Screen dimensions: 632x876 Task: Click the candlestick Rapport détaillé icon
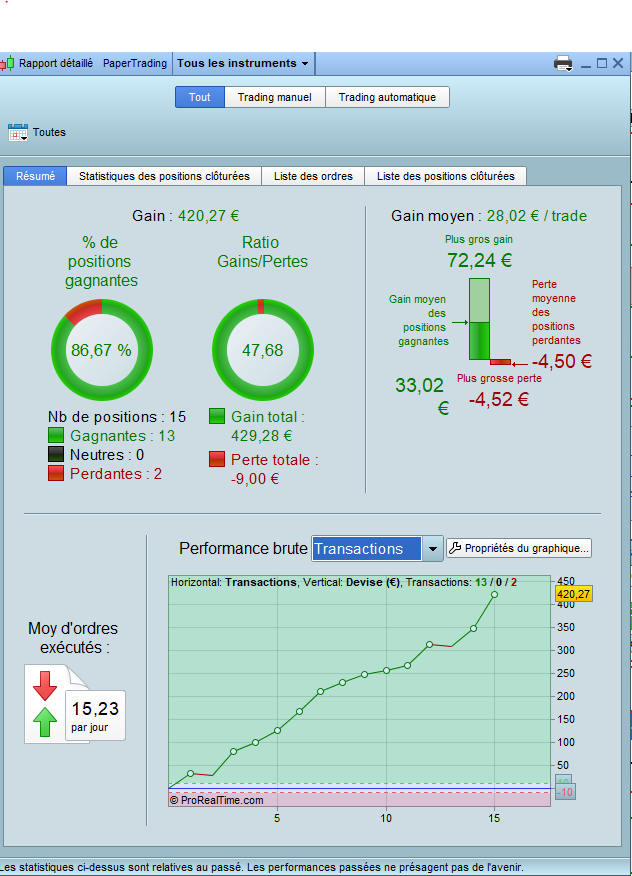pos(8,64)
